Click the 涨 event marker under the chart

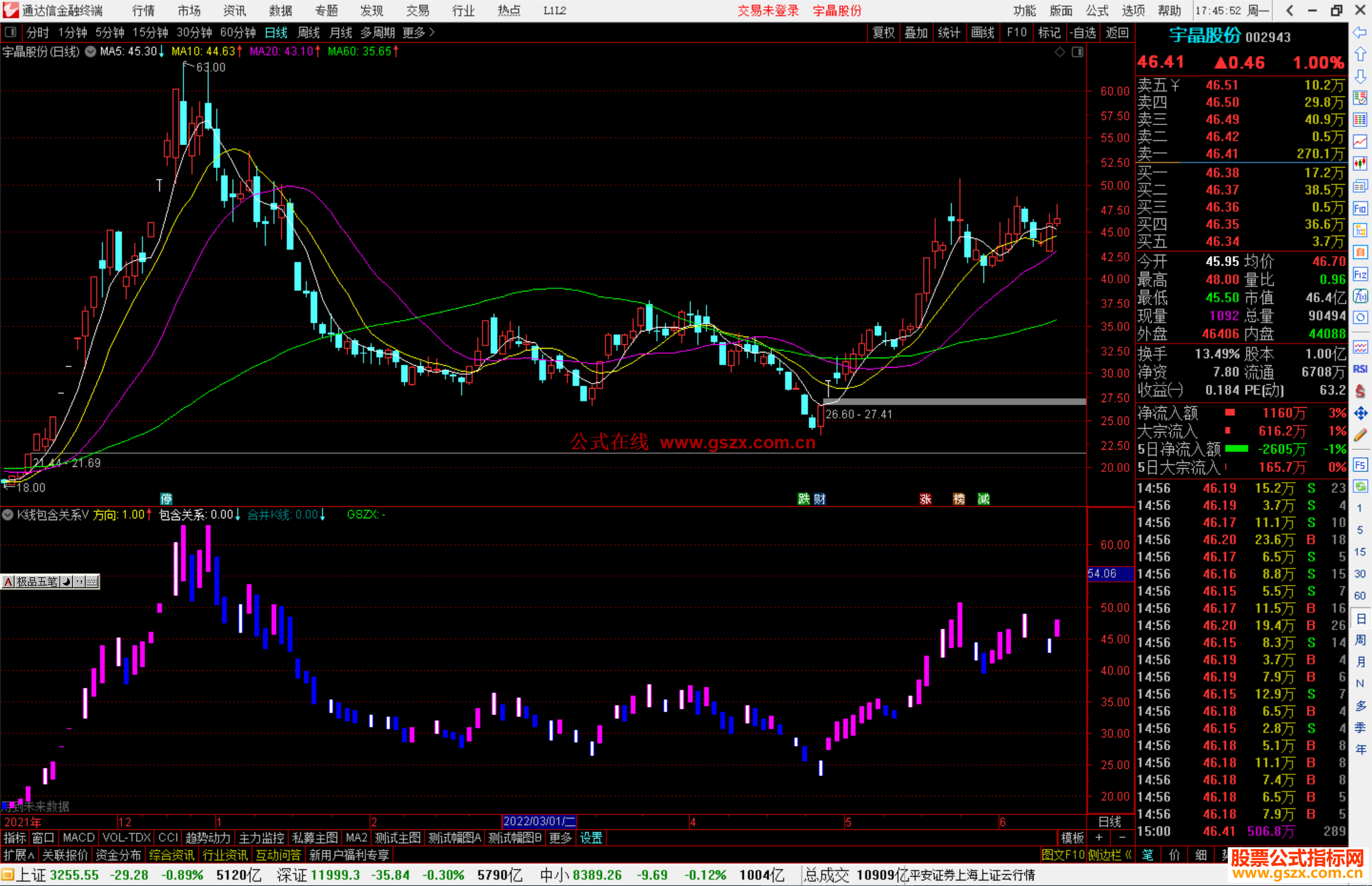click(x=925, y=499)
